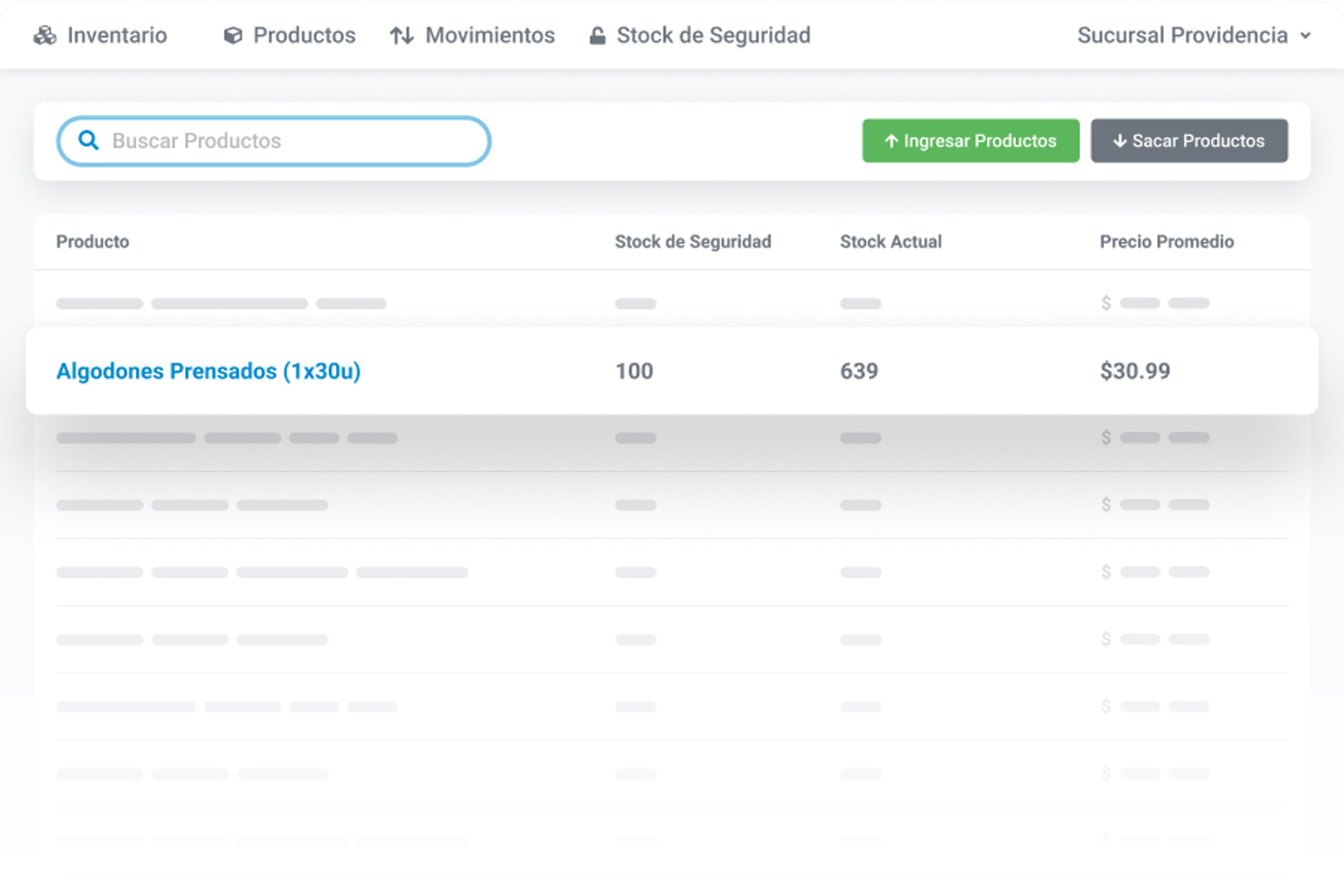Click the Stock de Seguridad padlock icon
This screenshot has width=1344, height=896.
coord(597,35)
